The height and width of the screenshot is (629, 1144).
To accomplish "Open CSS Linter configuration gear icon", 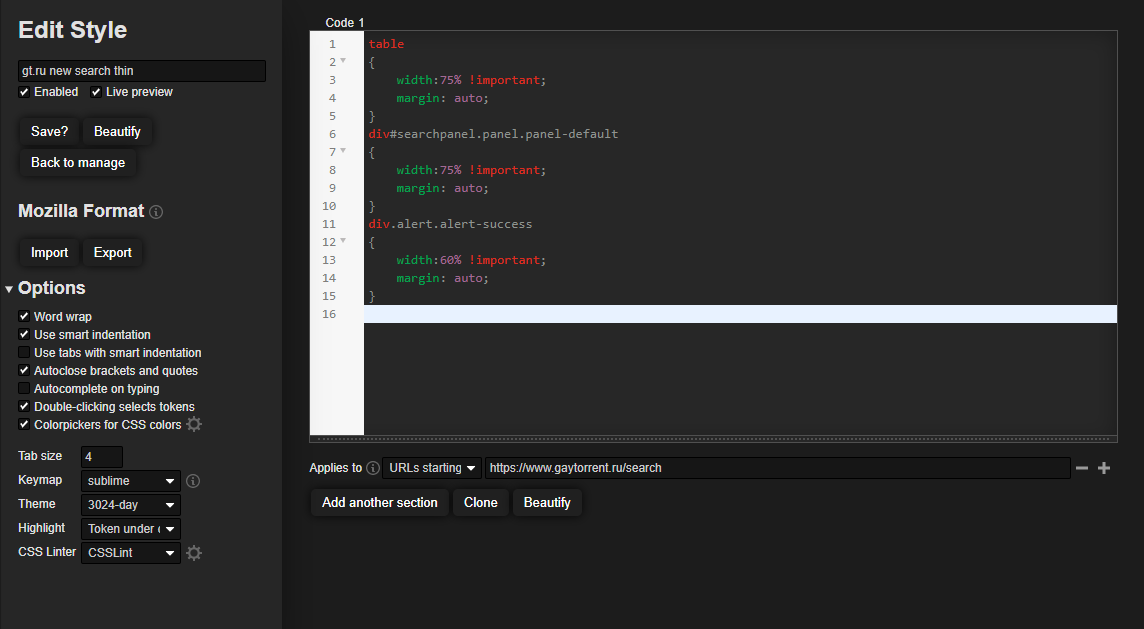I will pyautogui.click(x=193, y=551).
